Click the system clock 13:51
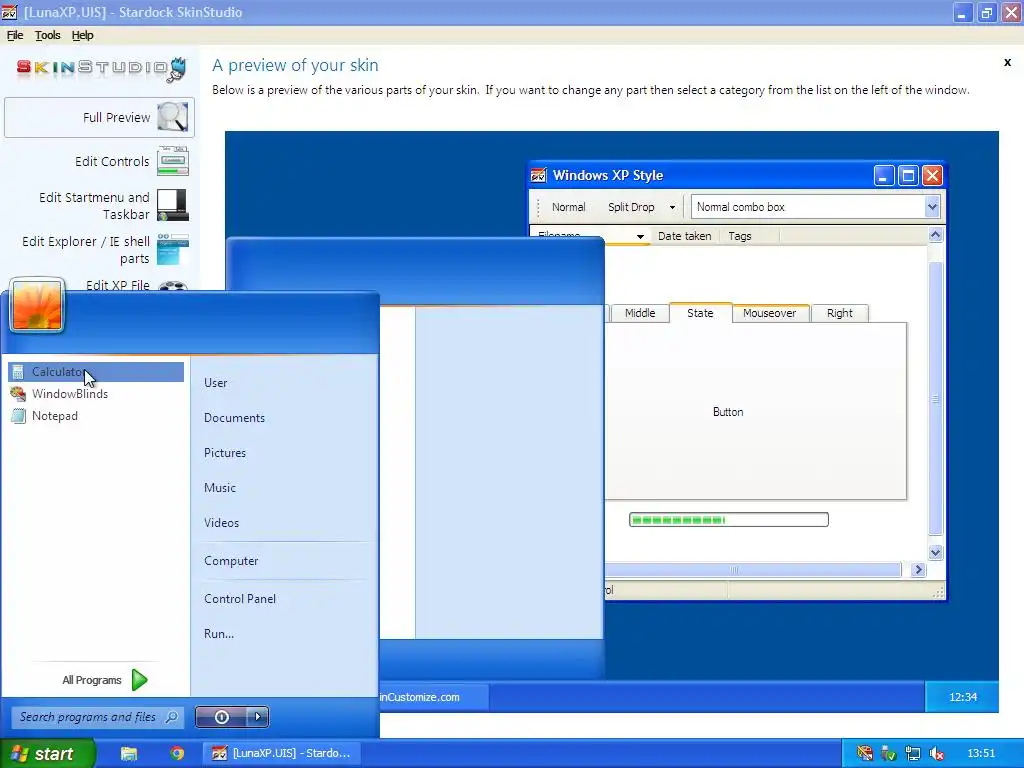 tap(980, 753)
